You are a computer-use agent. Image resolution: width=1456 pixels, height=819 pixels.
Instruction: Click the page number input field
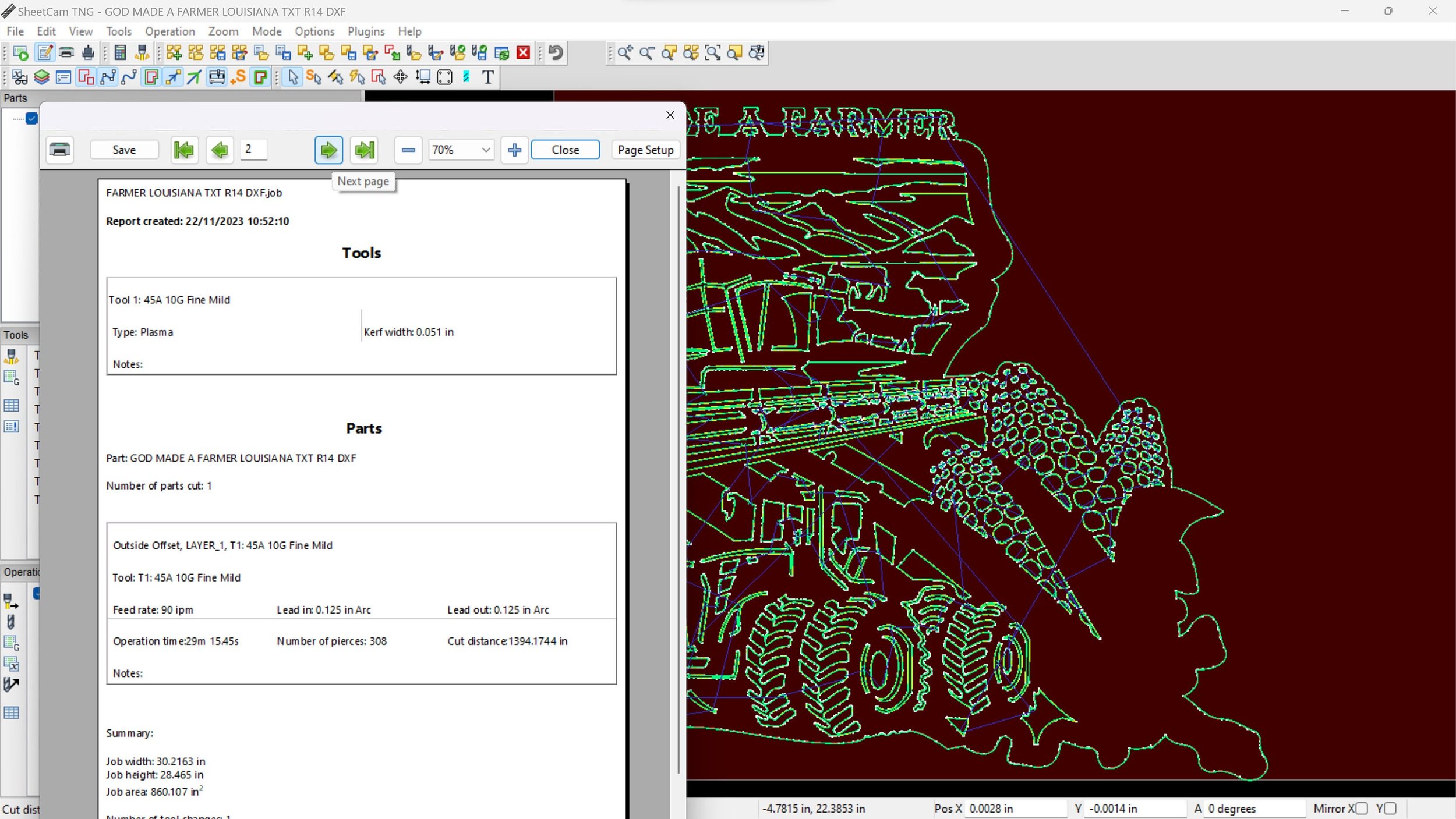[254, 149]
